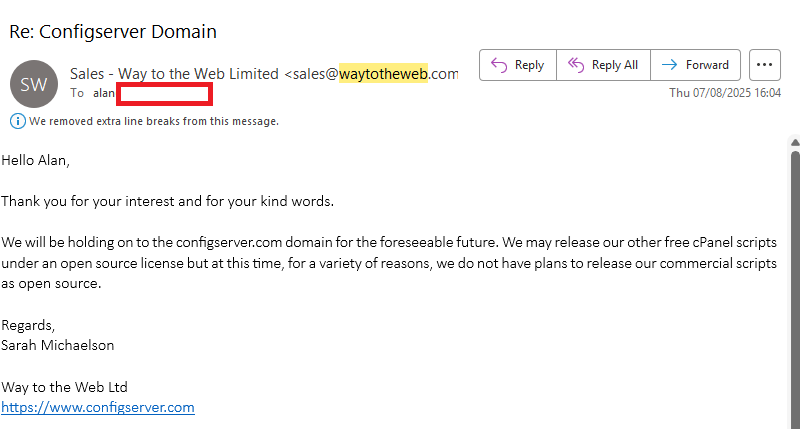Click the blue info icon beside line breaks notice

click(x=18, y=121)
